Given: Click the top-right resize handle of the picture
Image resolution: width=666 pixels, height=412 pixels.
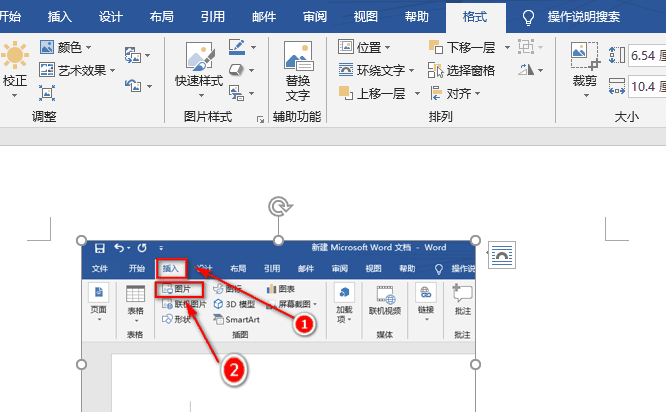Looking at the screenshot, I should pyautogui.click(x=475, y=240).
